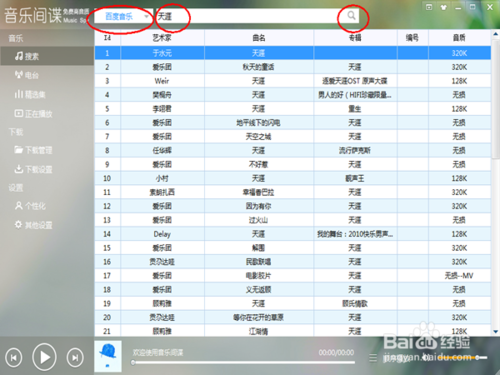
Task: Select song 幸福香巴拉 in row 11
Action: tap(259, 192)
